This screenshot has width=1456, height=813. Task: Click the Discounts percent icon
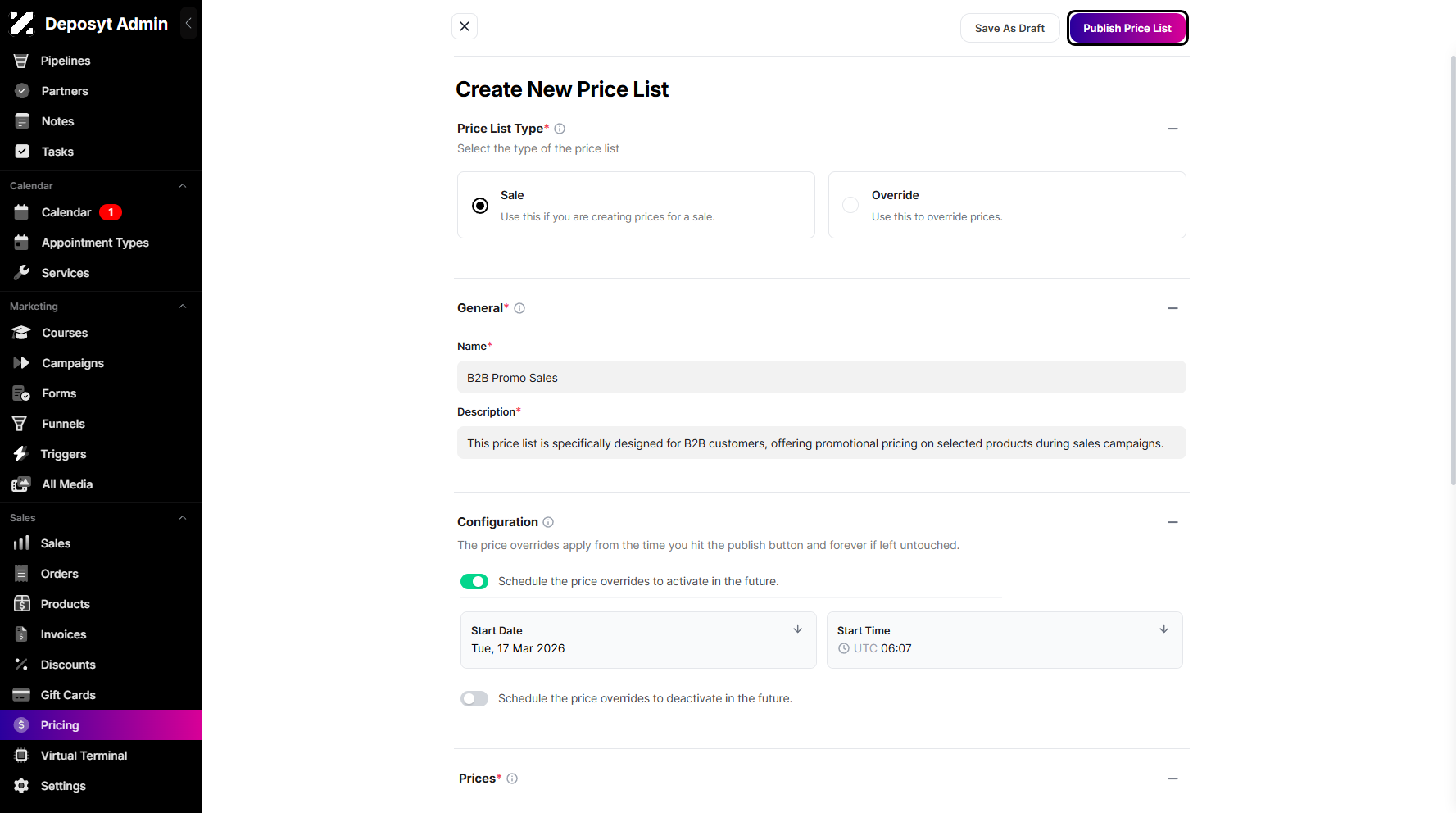[x=21, y=665]
